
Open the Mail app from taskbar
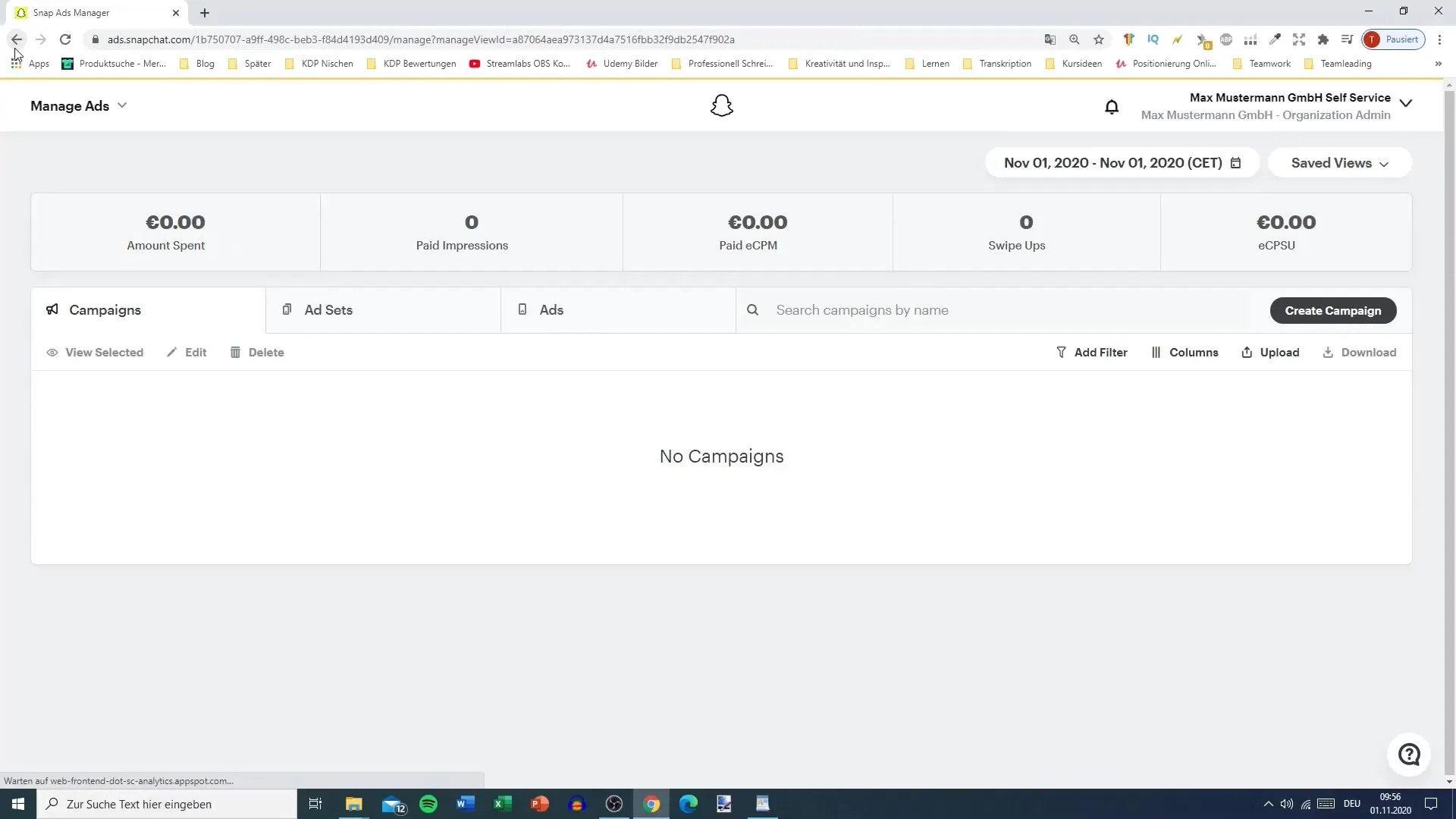(x=393, y=804)
